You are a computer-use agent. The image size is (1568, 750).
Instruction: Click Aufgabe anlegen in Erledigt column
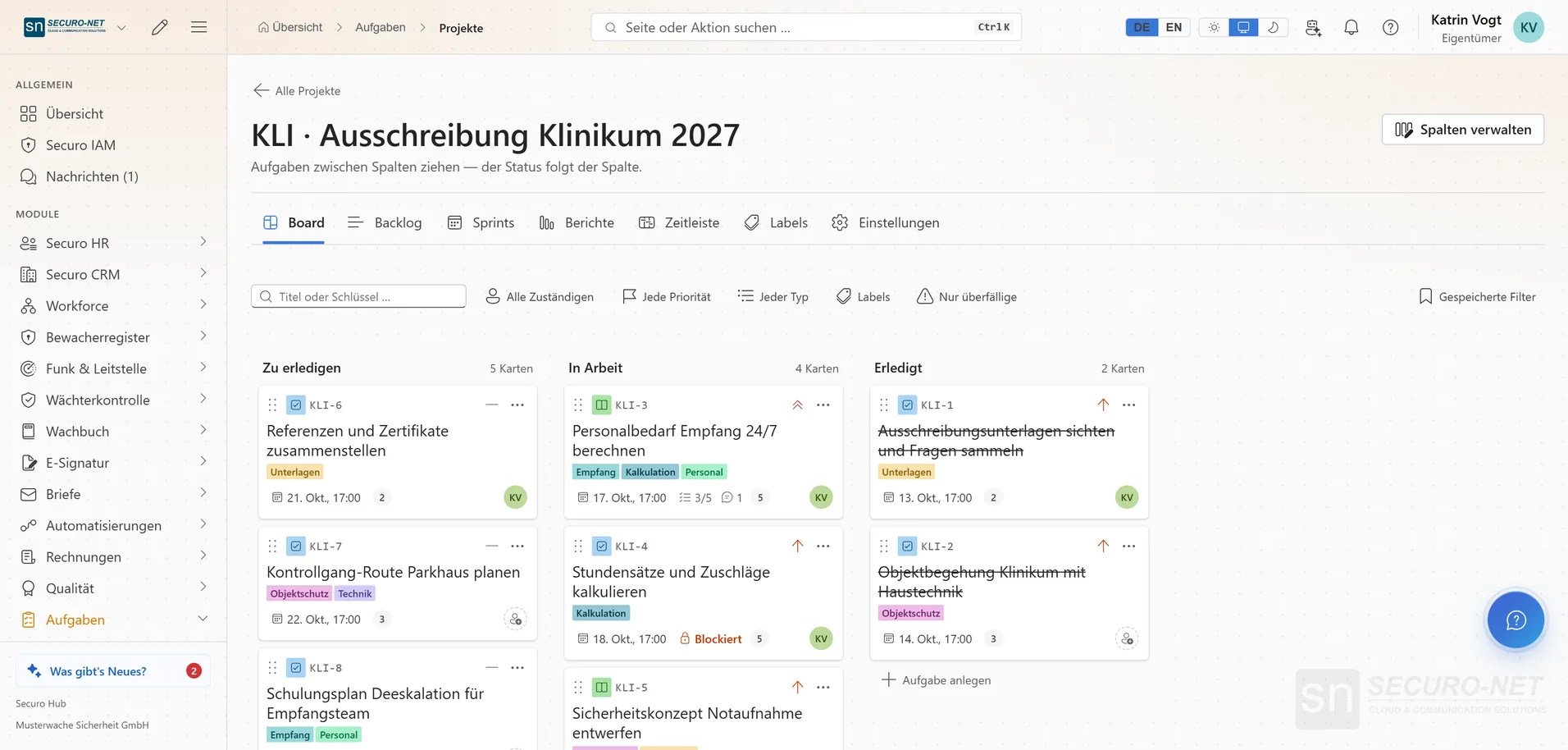[937, 680]
